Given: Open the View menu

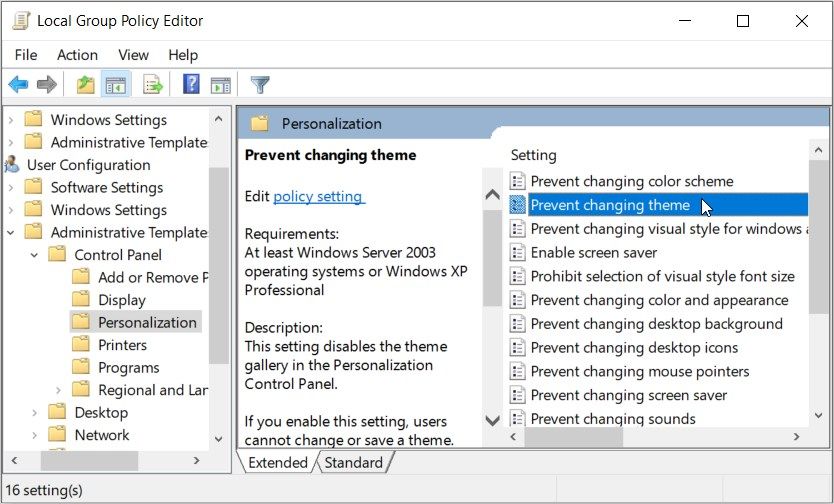Looking at the screenshot, I should click(x=133, y=55).
